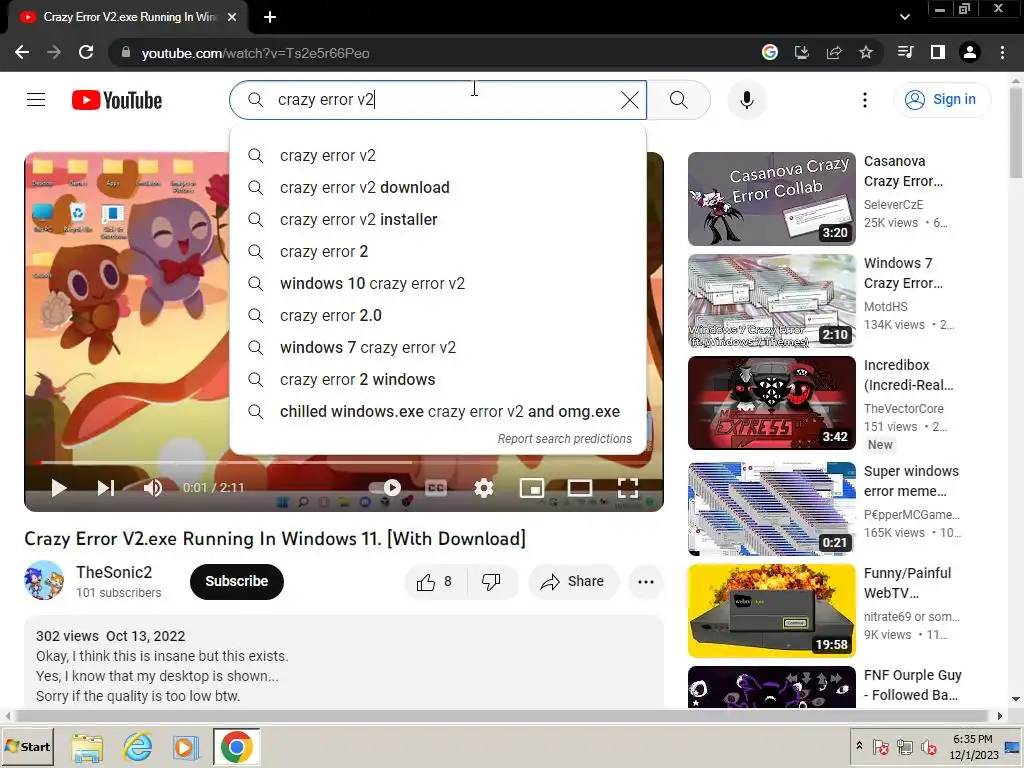Image resolution: width=1024 pixels, height=768 pixels.
Task: Share this page from the address bar
Action: 833,52
